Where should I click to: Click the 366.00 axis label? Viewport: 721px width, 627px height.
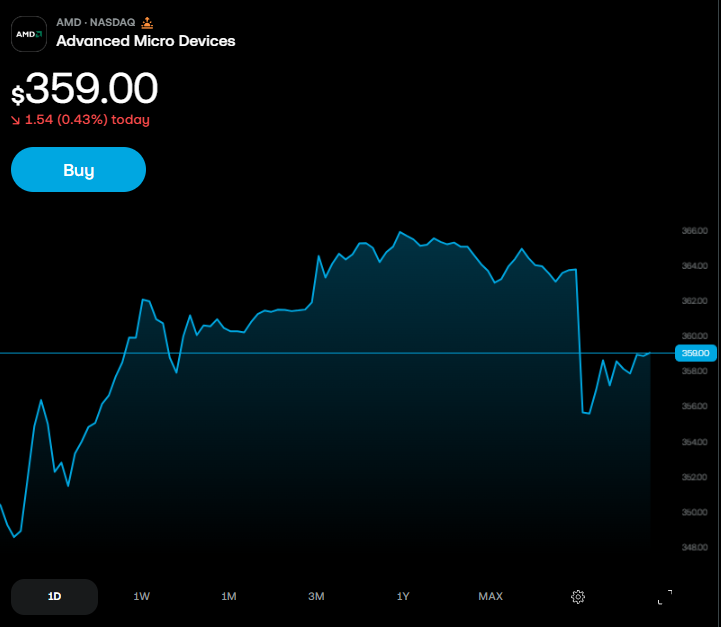[x=695, y=231]
